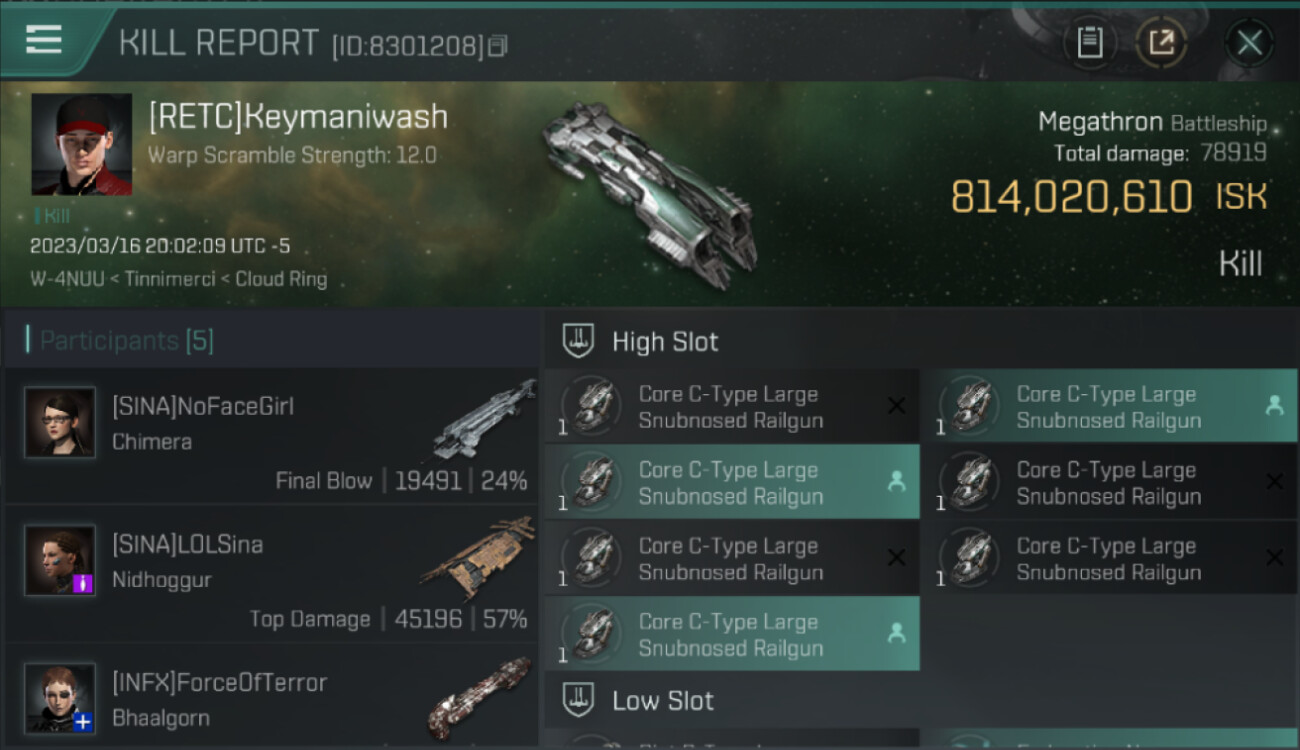Click the clipboard icon in the header
Screen dimensions: 1300x750
[1089, 43]
